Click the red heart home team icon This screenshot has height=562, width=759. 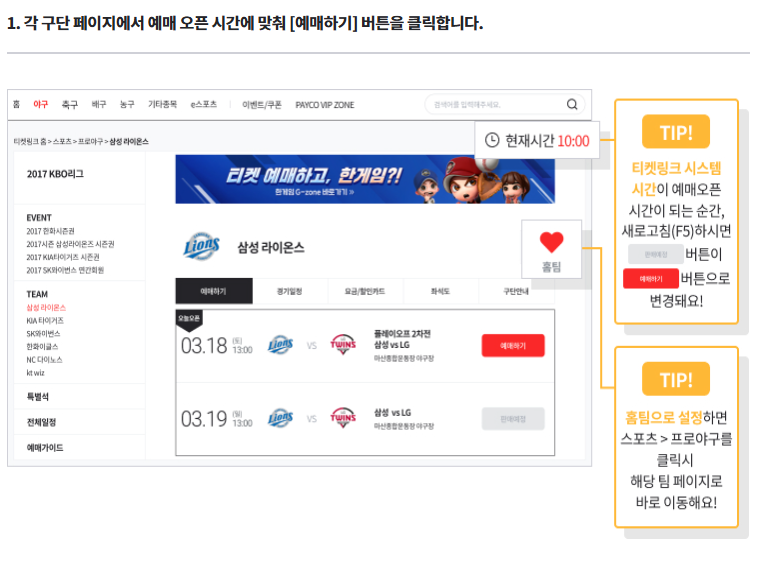[551, 242]
